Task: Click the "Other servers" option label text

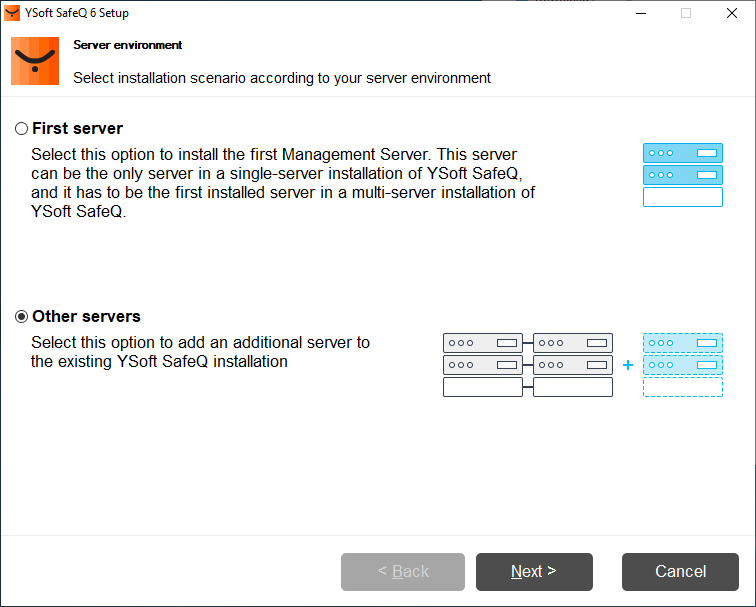Action: 86,317
